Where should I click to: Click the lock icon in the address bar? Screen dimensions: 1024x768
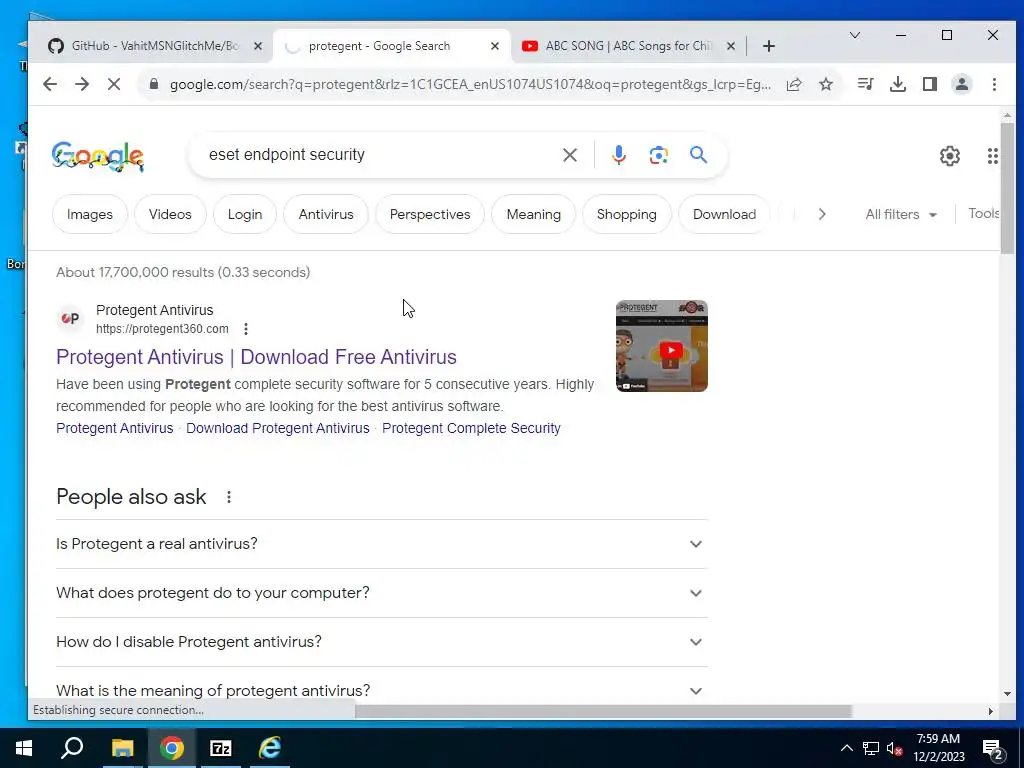pyautogui.click(x=154, y=84)
